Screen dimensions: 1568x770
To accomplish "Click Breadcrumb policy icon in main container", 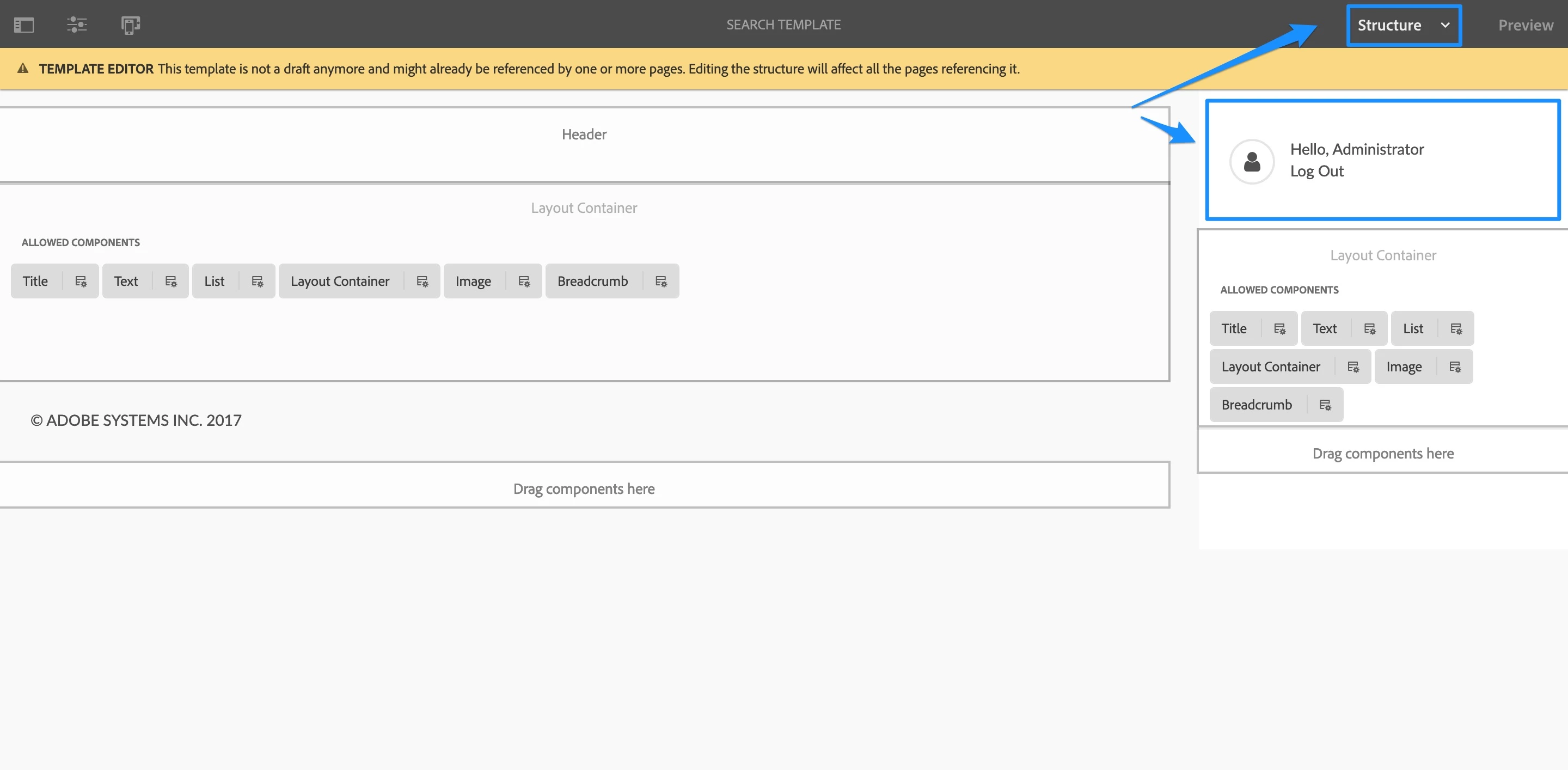I will point(661,281).
